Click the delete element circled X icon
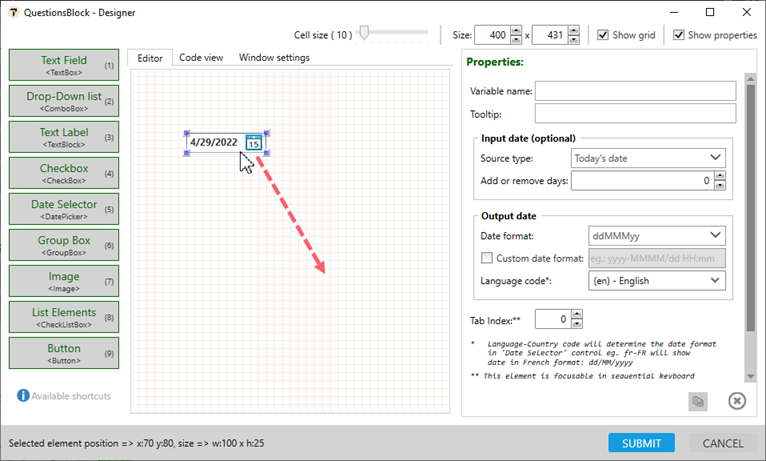The width and height of the screenshot is (766, 461). [737, 401]
